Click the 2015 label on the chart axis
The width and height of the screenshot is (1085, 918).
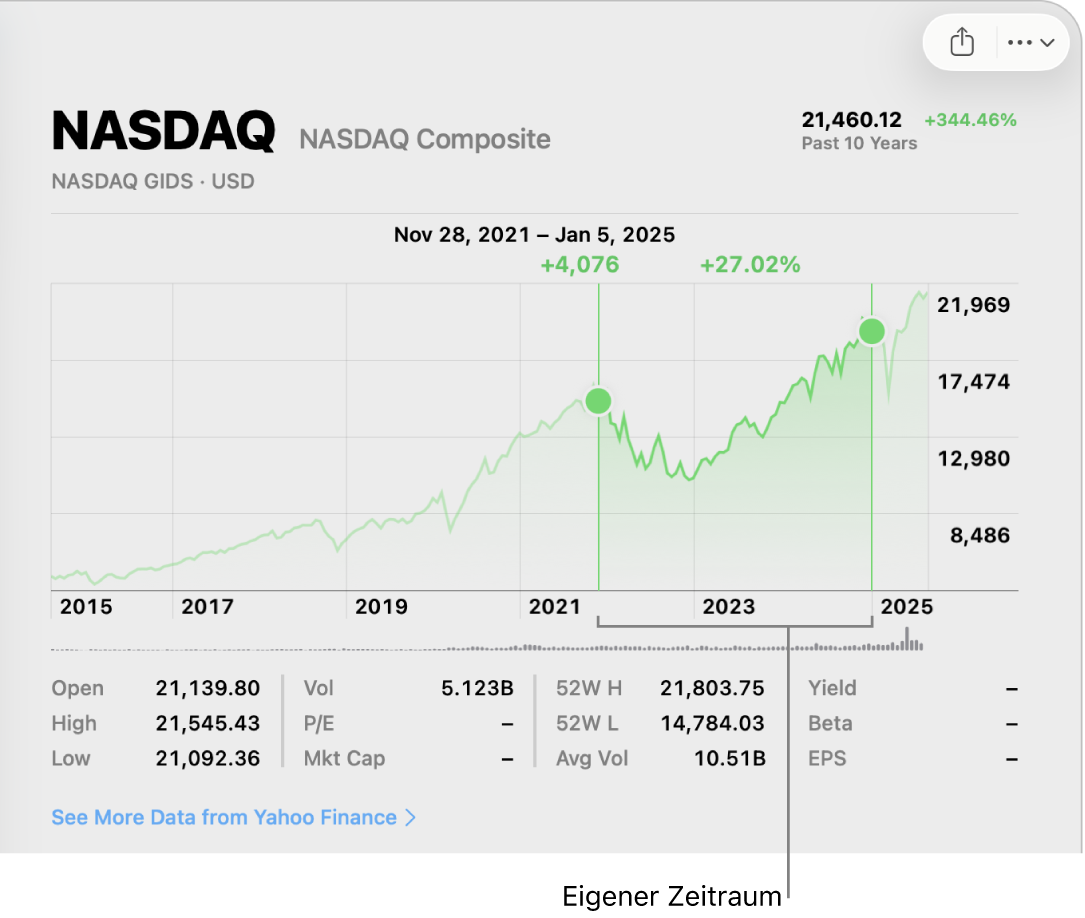pos(86,606)
